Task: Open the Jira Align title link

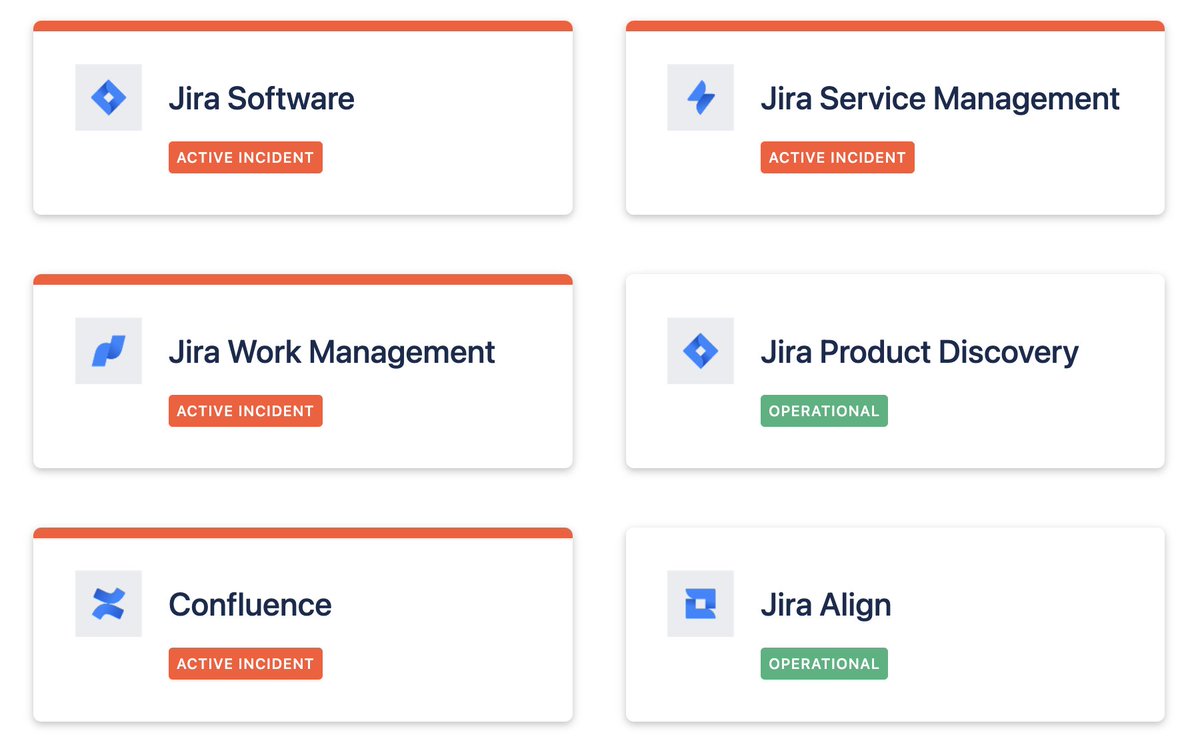Action: tap(825, 605)
